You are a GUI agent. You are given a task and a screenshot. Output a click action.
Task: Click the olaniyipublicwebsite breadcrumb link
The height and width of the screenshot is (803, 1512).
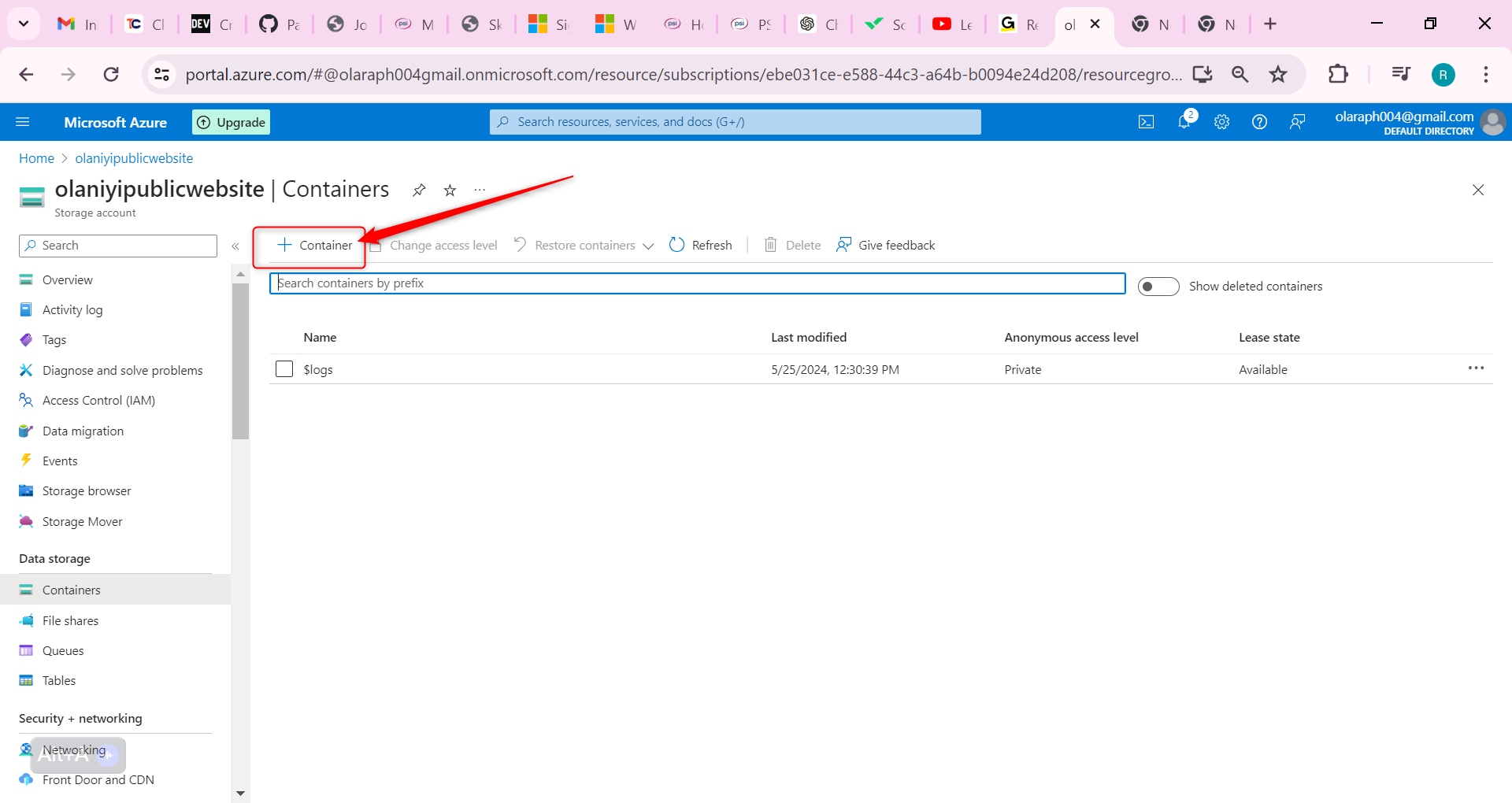pyautogui.click(x=134, y=158)
